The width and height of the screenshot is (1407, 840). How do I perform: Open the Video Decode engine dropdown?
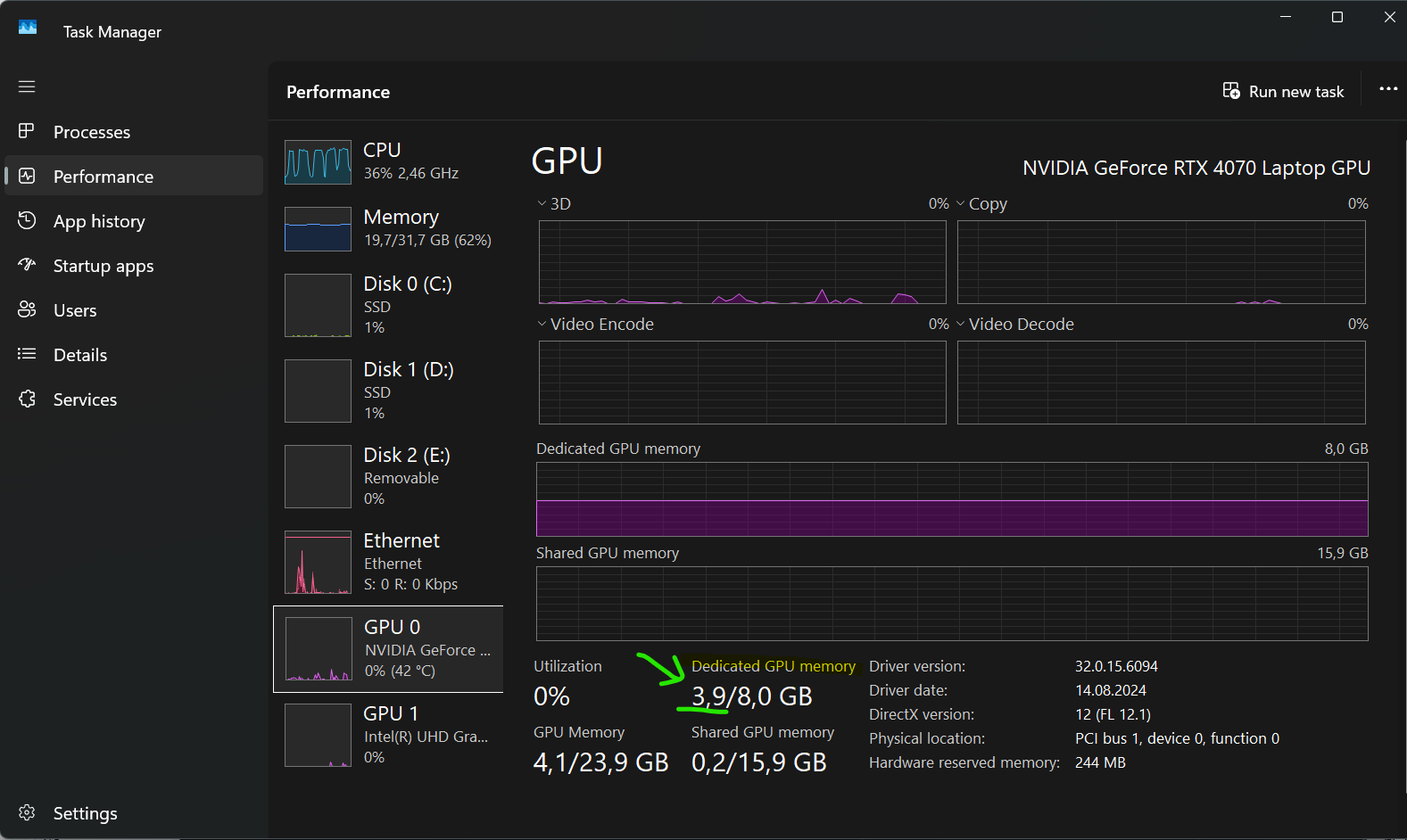pyautogui.click(x=961, y=324)
